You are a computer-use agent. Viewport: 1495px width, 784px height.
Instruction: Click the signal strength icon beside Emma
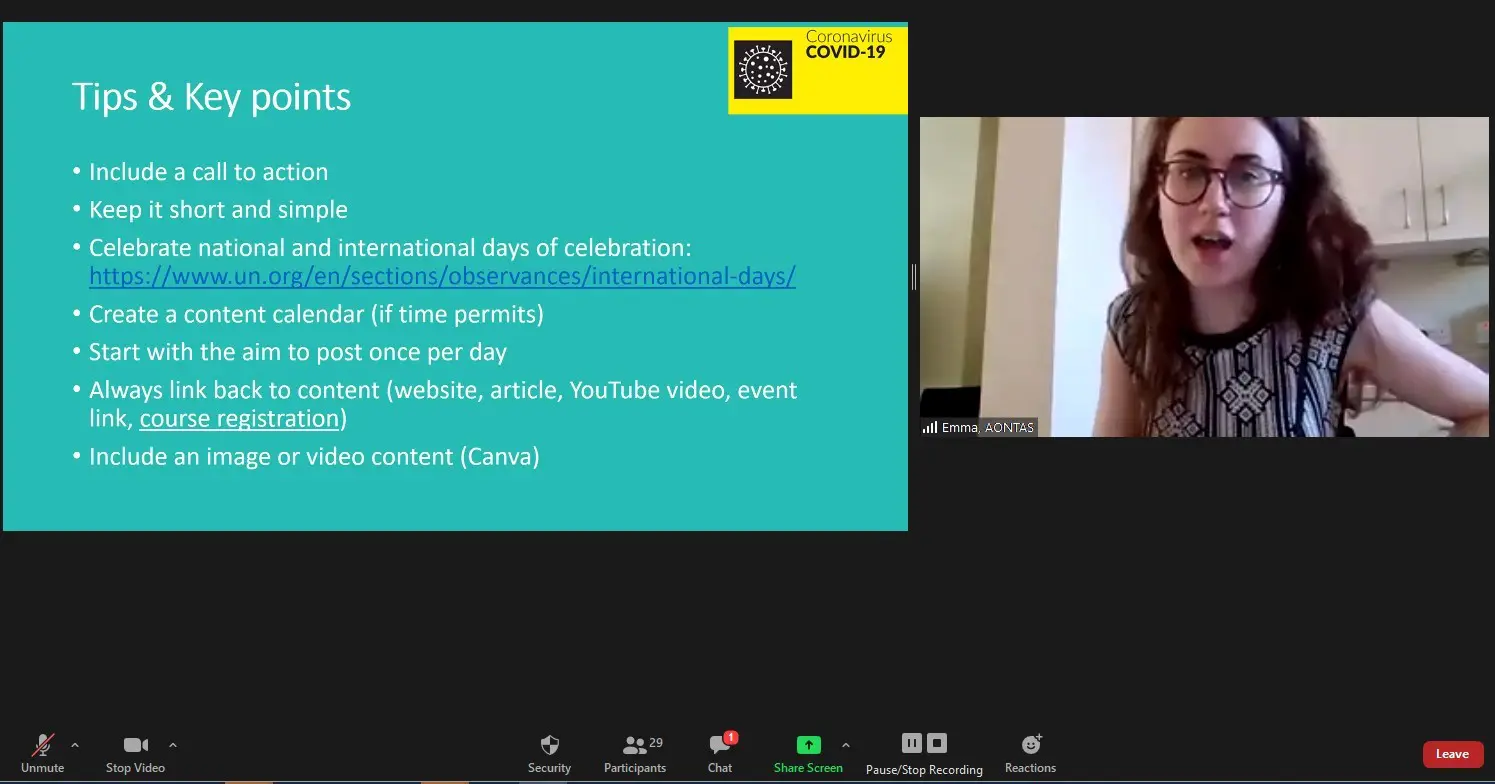[x=930, y=428]
